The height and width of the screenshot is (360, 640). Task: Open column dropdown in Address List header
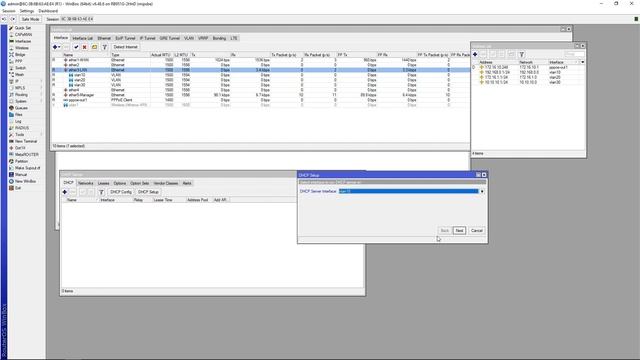[x=582, y=62]
